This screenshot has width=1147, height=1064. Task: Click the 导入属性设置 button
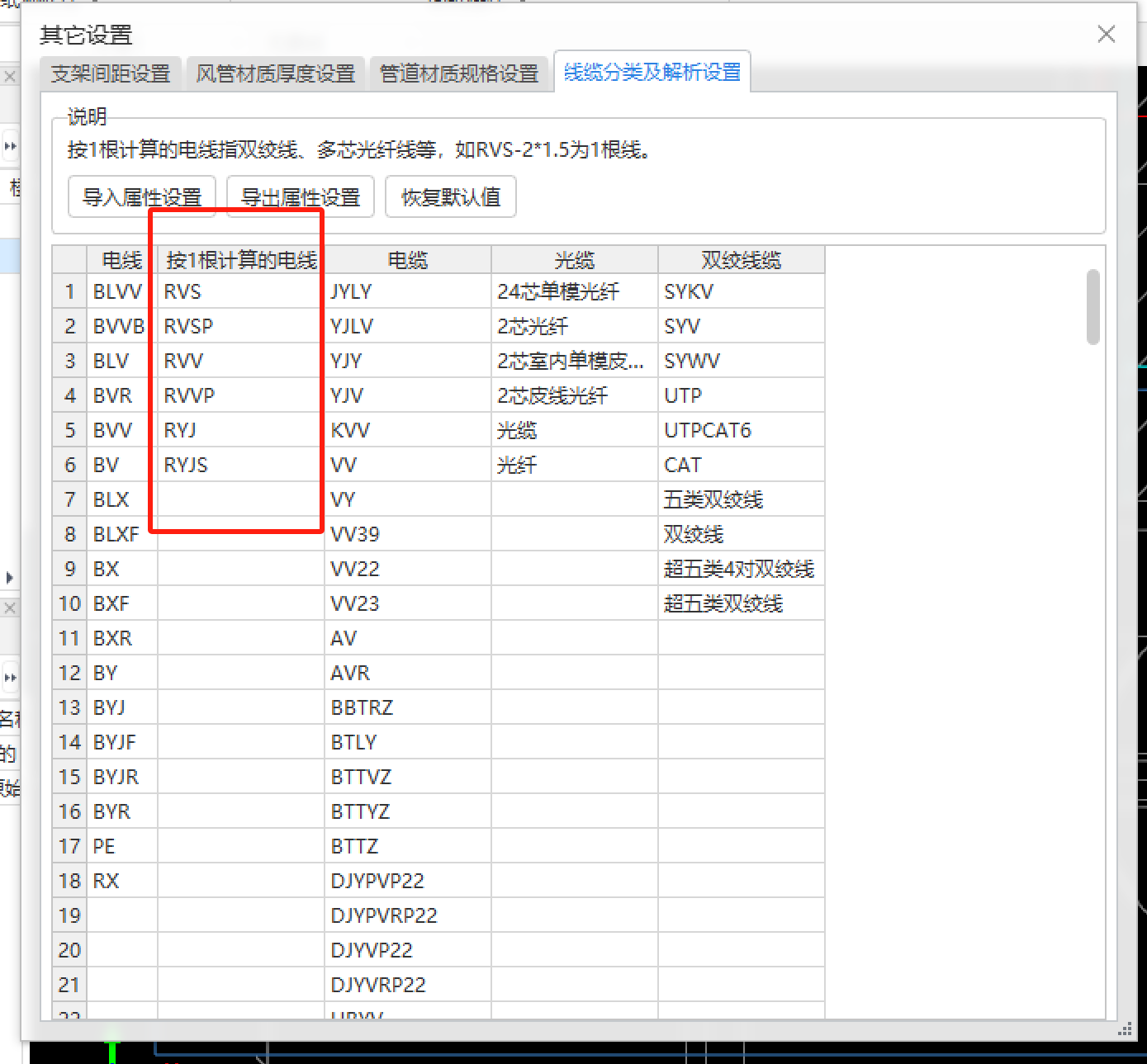142,196
